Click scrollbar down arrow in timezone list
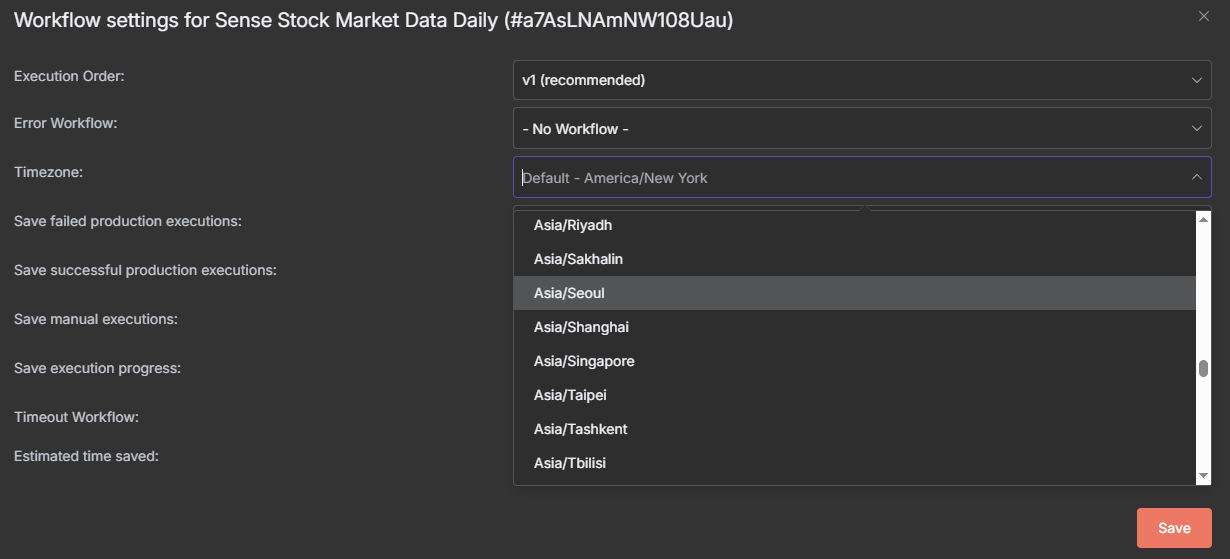The height and width of the screenshot is (559, 1230). [x=1204, y=476]
